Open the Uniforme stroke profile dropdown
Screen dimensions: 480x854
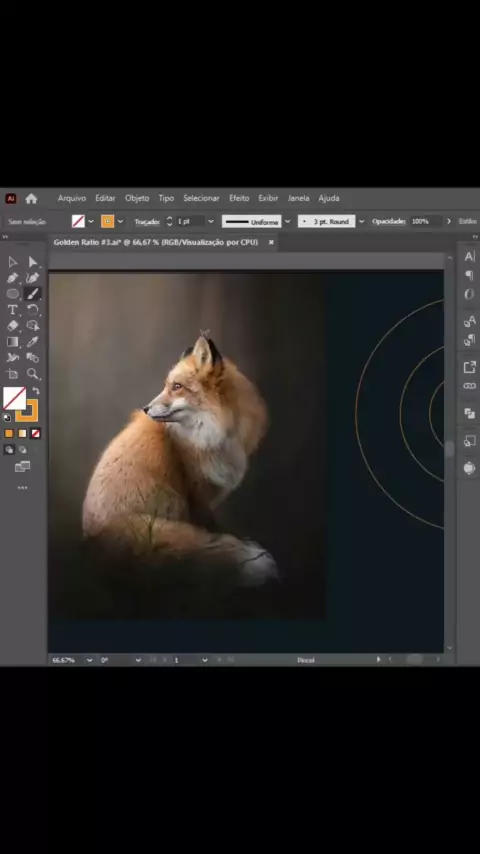click(x=288, y=222)
